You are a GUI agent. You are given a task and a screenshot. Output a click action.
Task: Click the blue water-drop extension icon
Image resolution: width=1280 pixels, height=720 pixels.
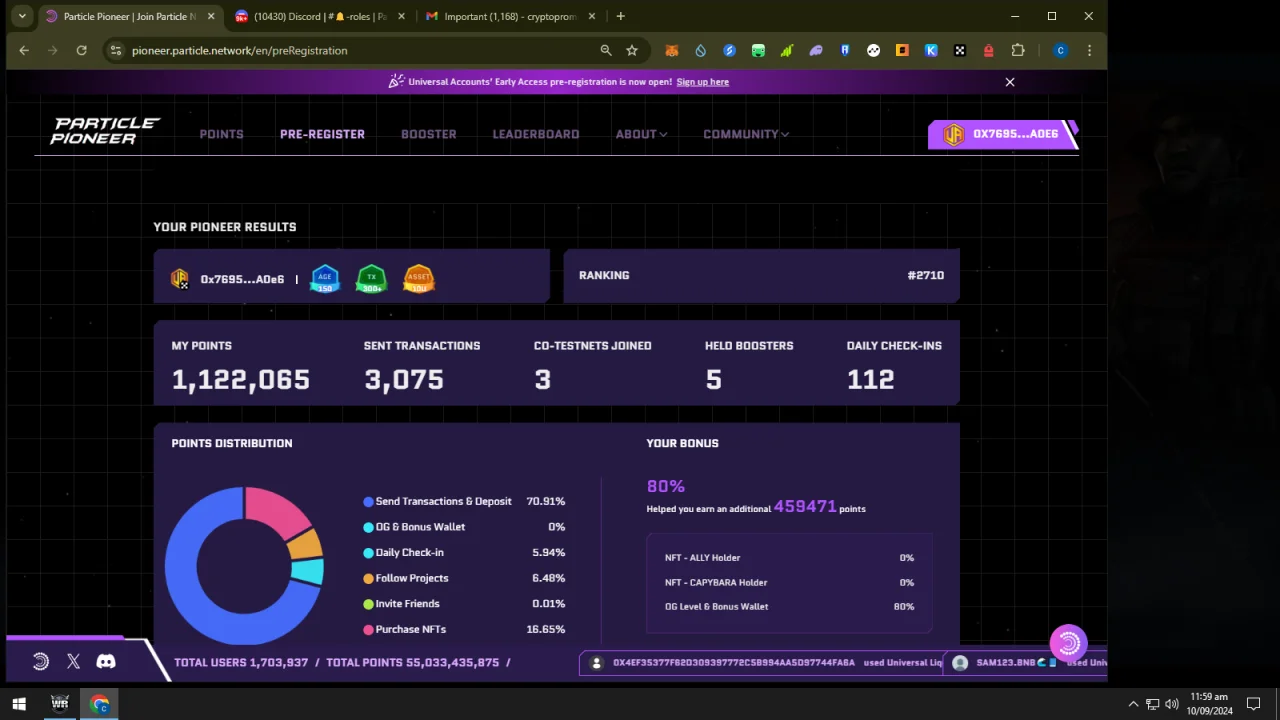[700, 50]
